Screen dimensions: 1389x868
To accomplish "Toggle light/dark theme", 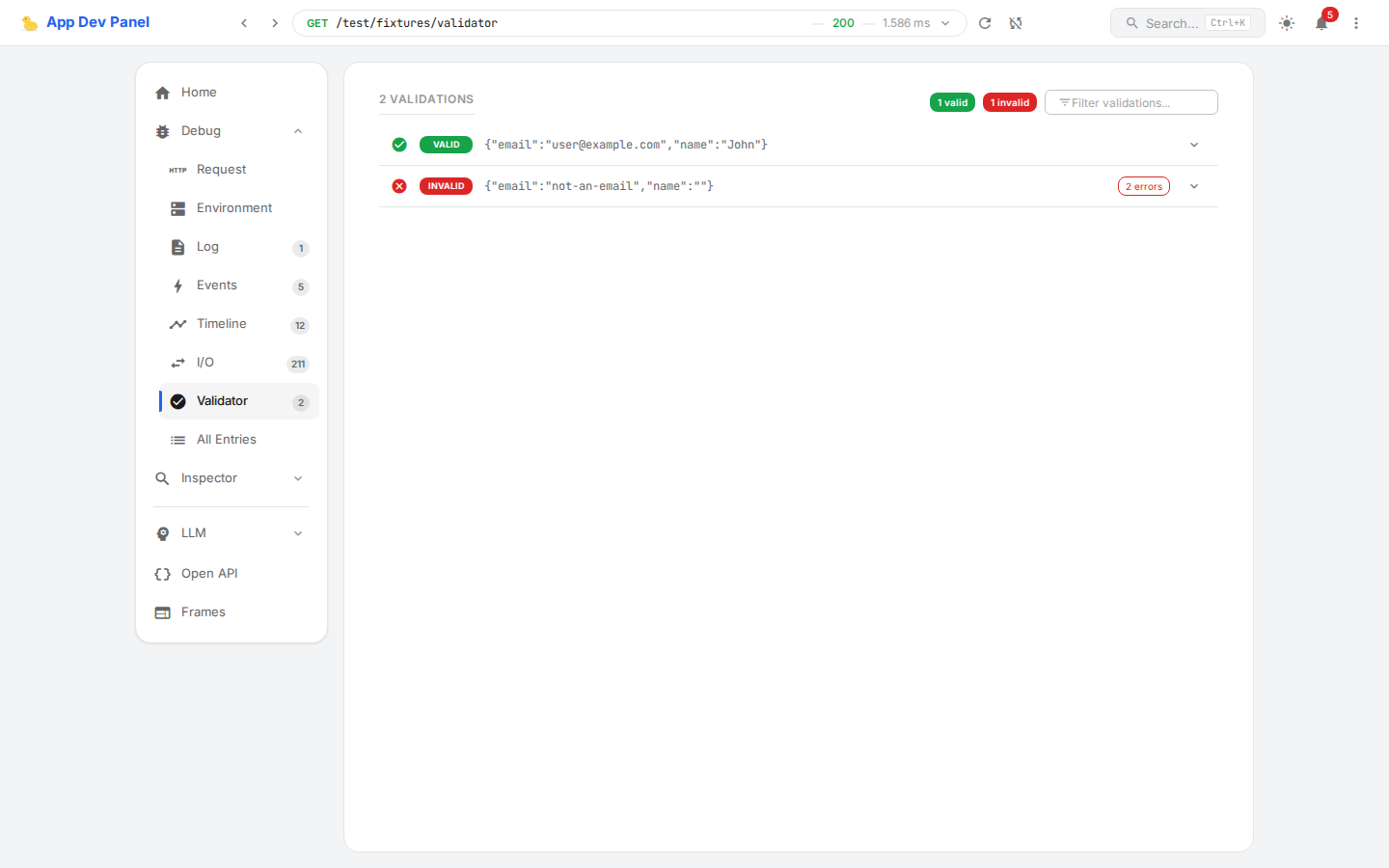I will click(x=1287, y=22).
